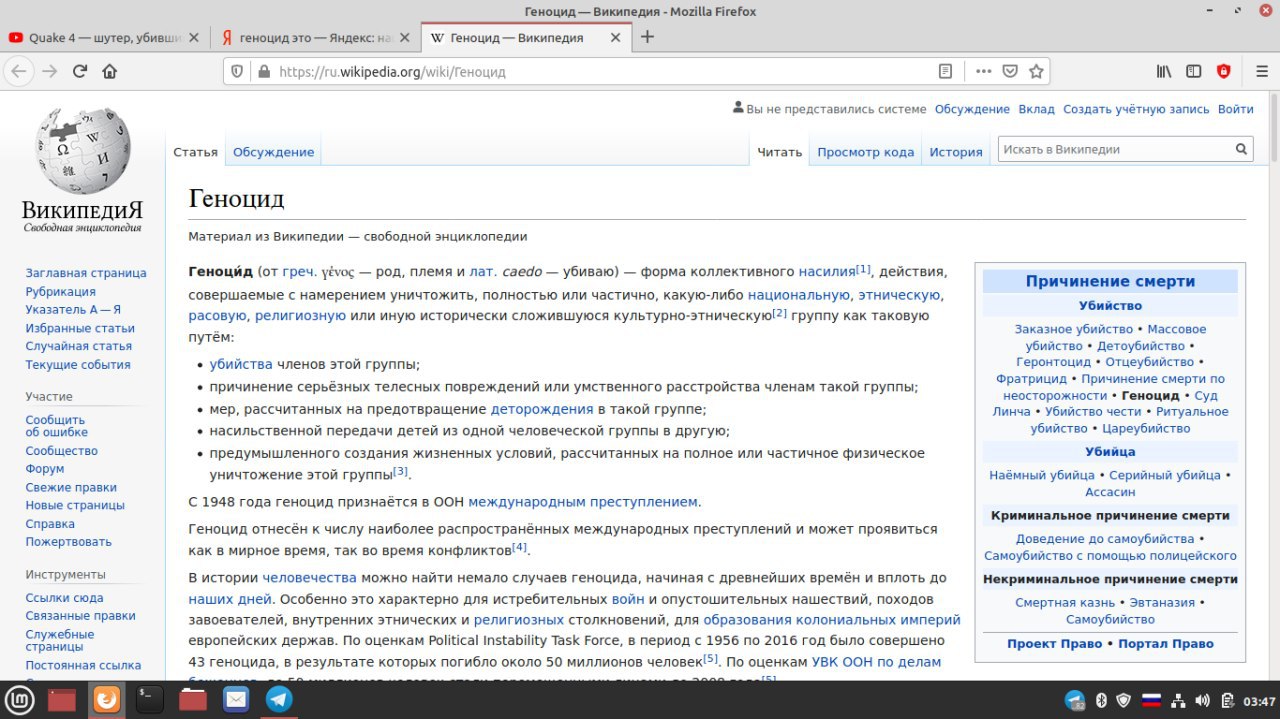
Task: Click the padlock site security icon
Action: [x=264, y=71]
